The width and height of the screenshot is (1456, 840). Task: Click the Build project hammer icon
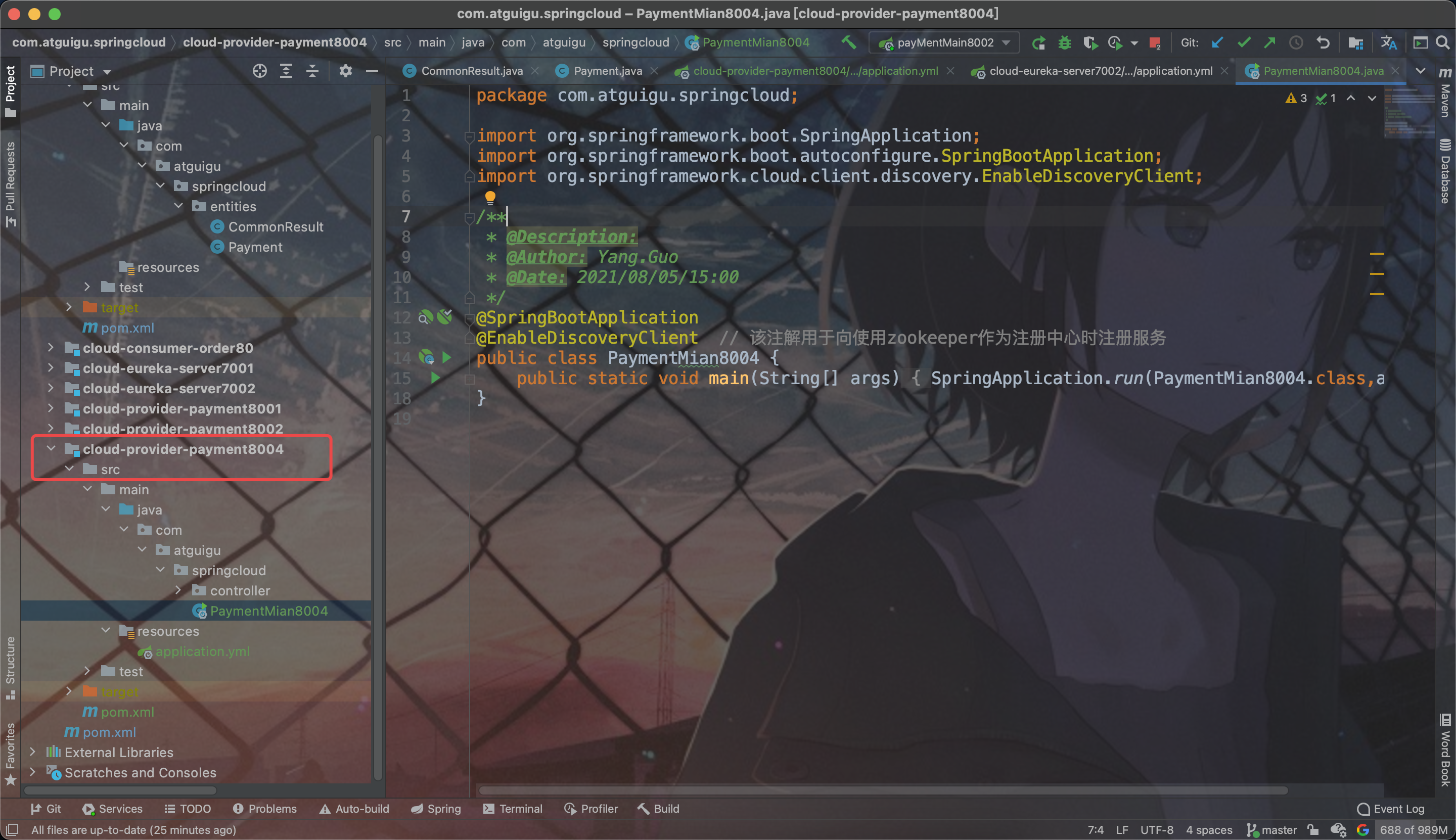tap(849, 42)
